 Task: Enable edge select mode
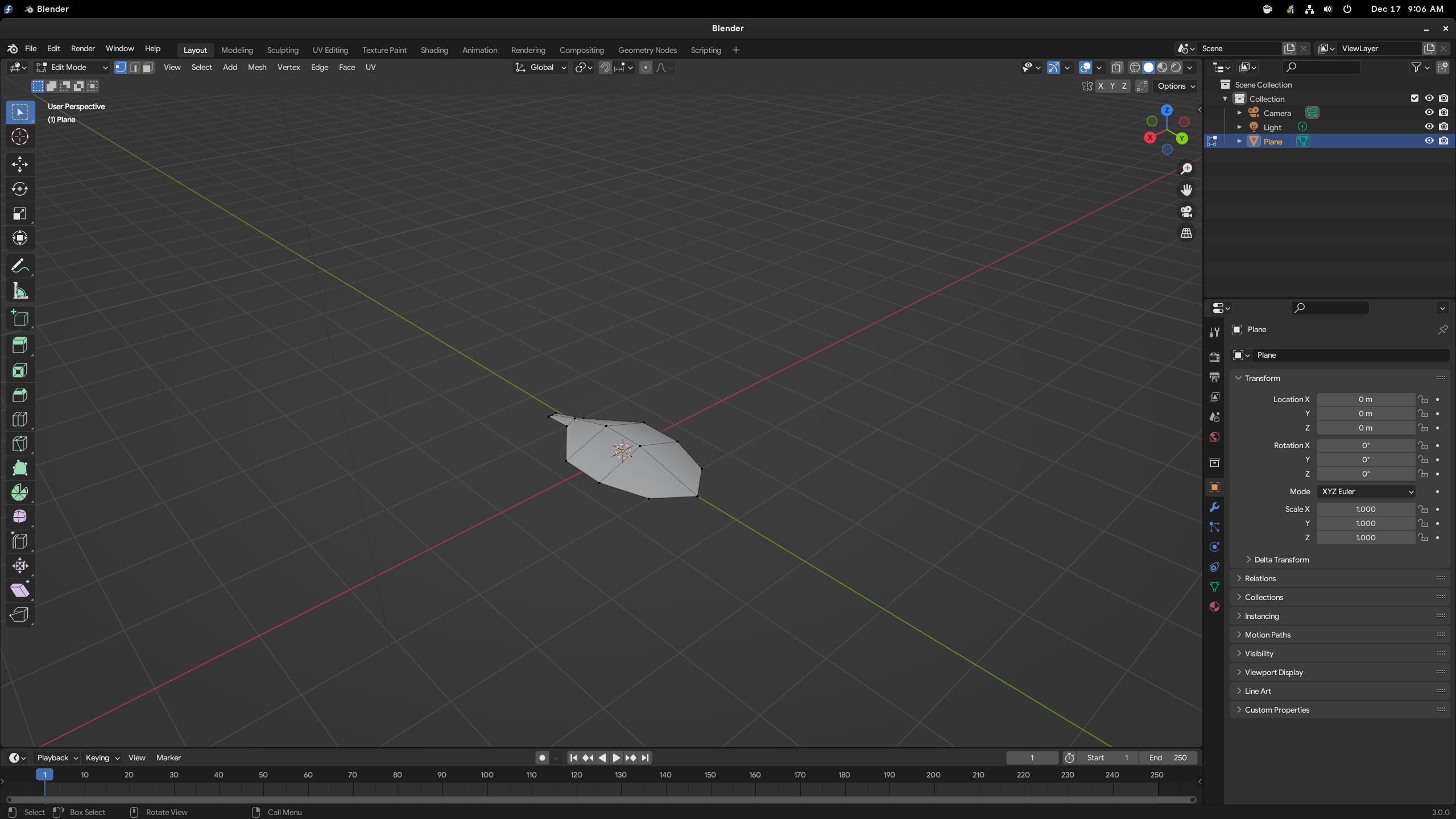134,68
